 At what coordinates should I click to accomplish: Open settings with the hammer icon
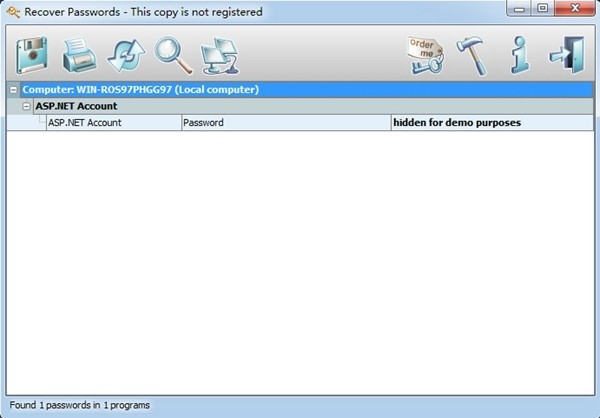(473, 56)
